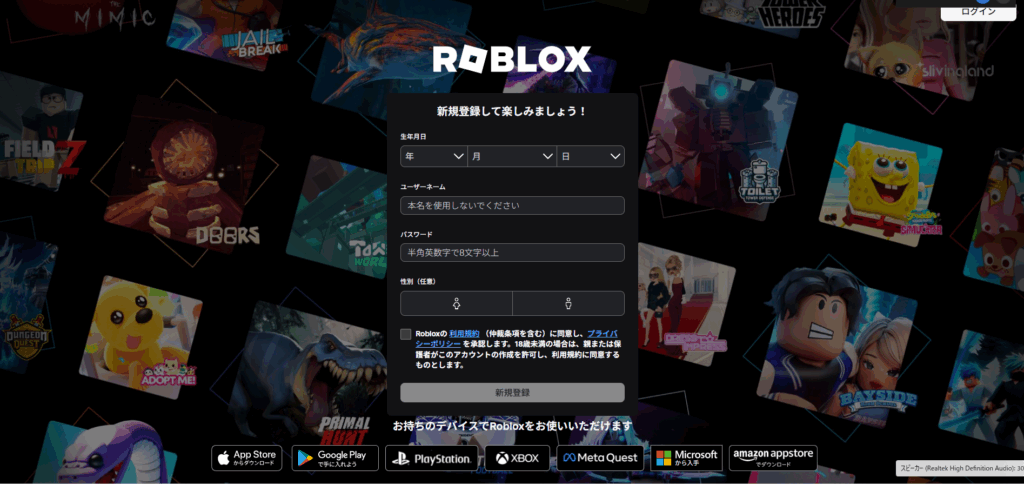Image resolution: width=1024 pixels, height=484 pixels.
Task: Check the terms of use agreement checkbox
Action: 406,334
